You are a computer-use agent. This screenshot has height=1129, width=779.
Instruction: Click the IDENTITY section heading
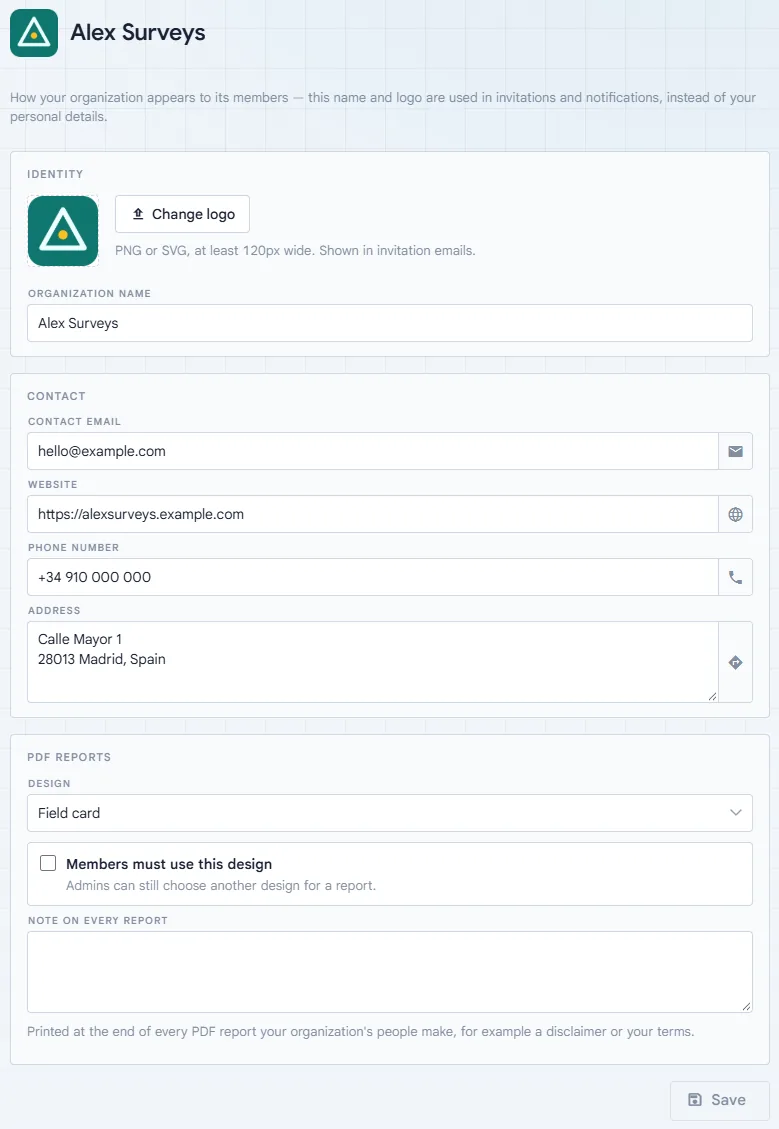tap(55, 174)
